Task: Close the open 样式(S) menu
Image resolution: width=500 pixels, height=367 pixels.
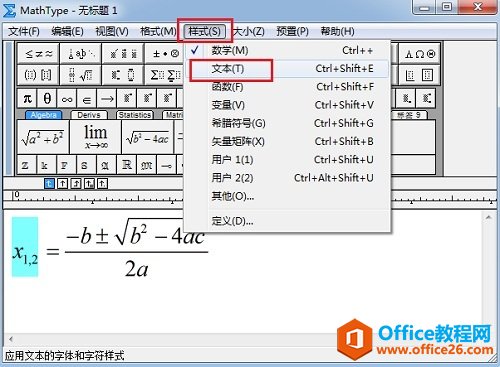Action: (x=204, y=32)
